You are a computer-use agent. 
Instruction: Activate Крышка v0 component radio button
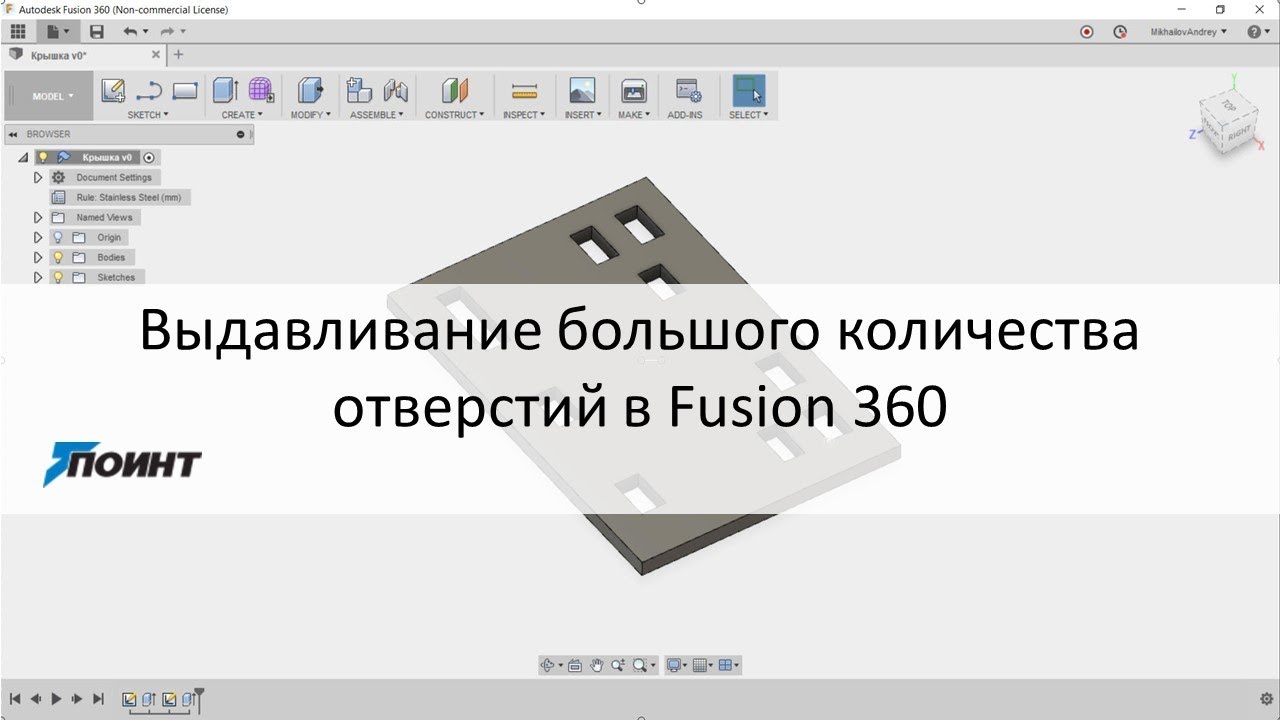click(149, 157)
